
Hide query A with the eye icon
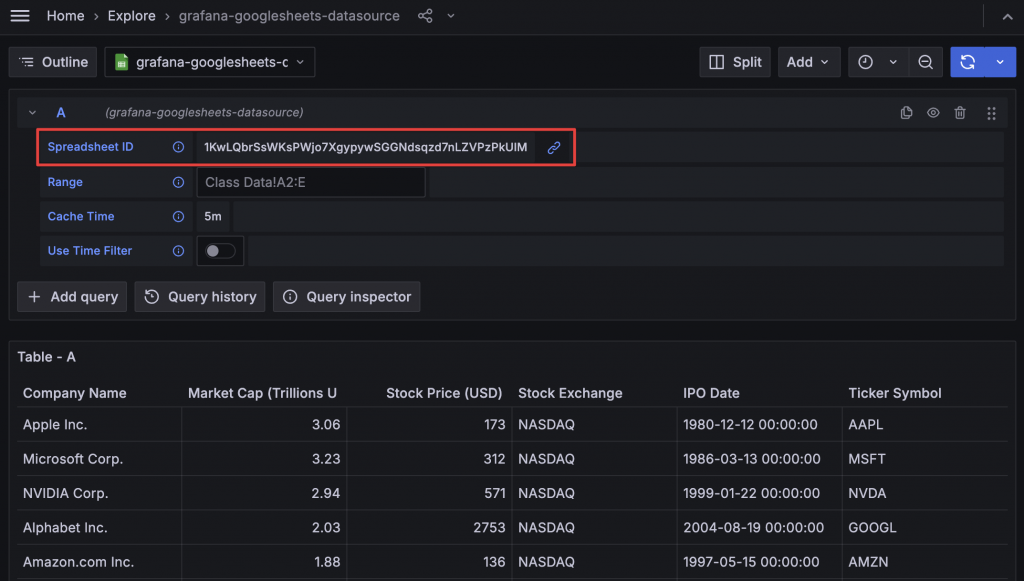[933, 113]
